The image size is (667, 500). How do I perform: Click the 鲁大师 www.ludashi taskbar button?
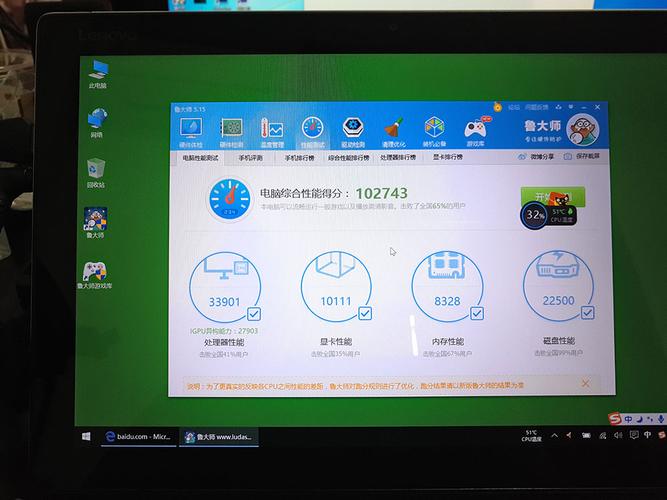(219, 437)
